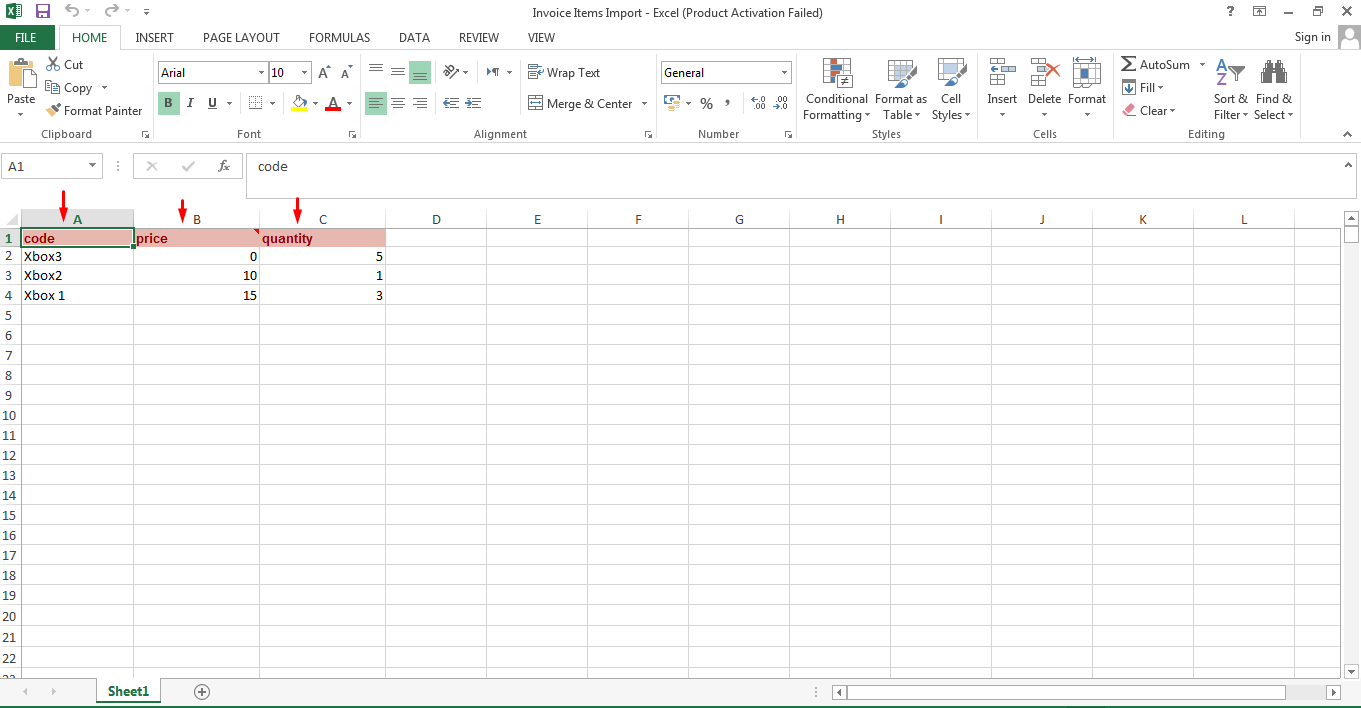Click Sign in link

click(x=1312, y=37)
